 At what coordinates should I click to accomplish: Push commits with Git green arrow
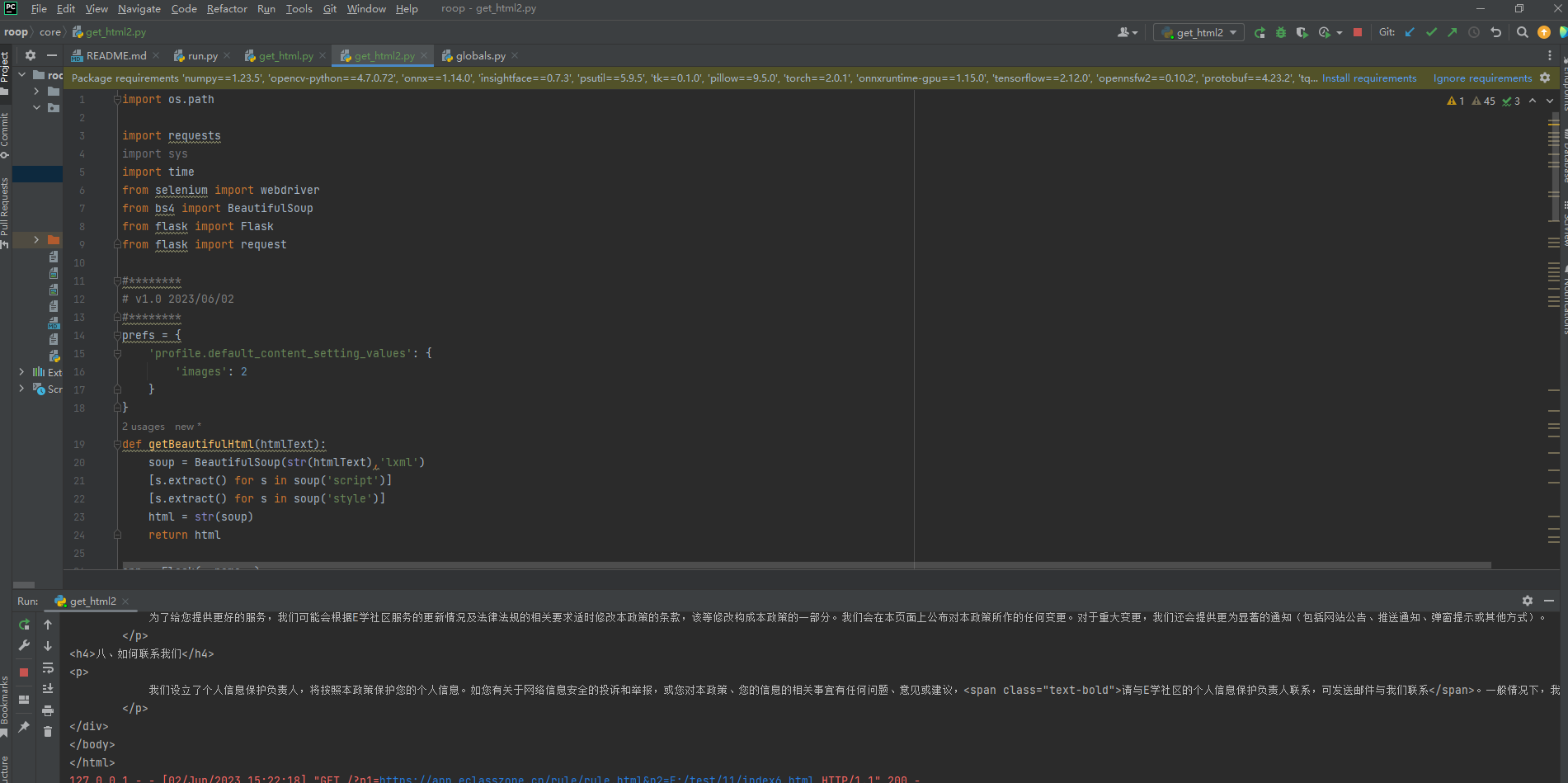click(1452, 32)
